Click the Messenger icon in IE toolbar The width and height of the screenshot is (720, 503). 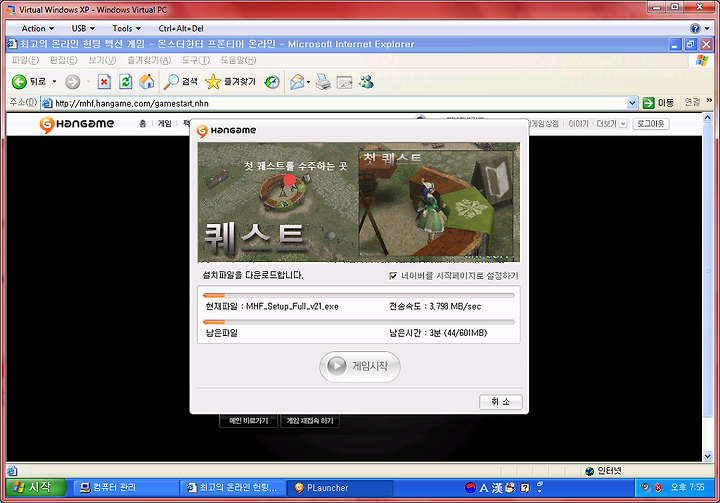(x=366, y=82)
